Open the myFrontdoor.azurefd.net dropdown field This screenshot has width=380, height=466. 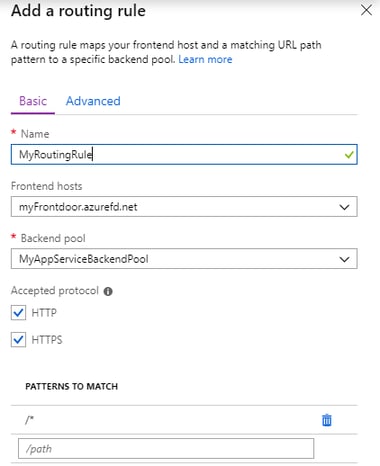(184, 207)
